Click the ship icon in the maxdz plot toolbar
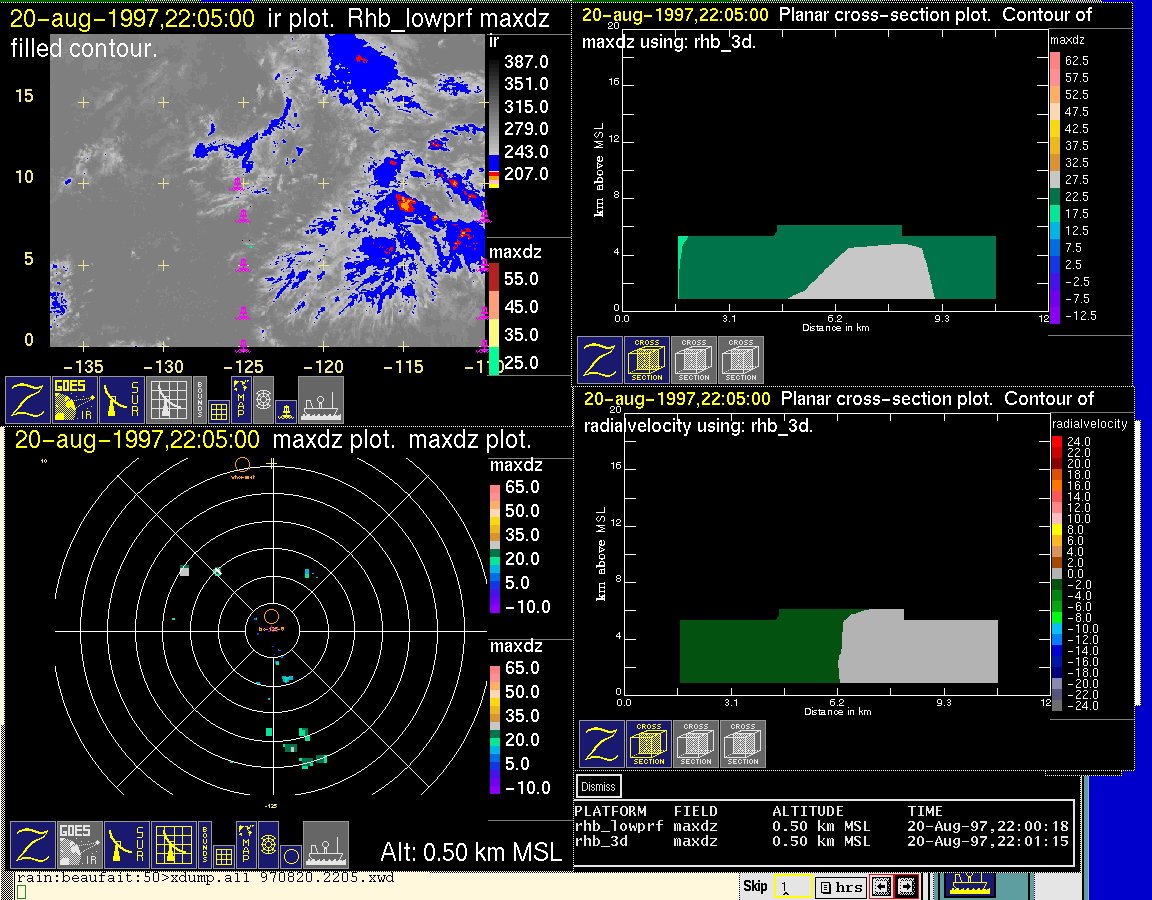The width and height of the screenshot is (1152, 900). tap(326, 845)
